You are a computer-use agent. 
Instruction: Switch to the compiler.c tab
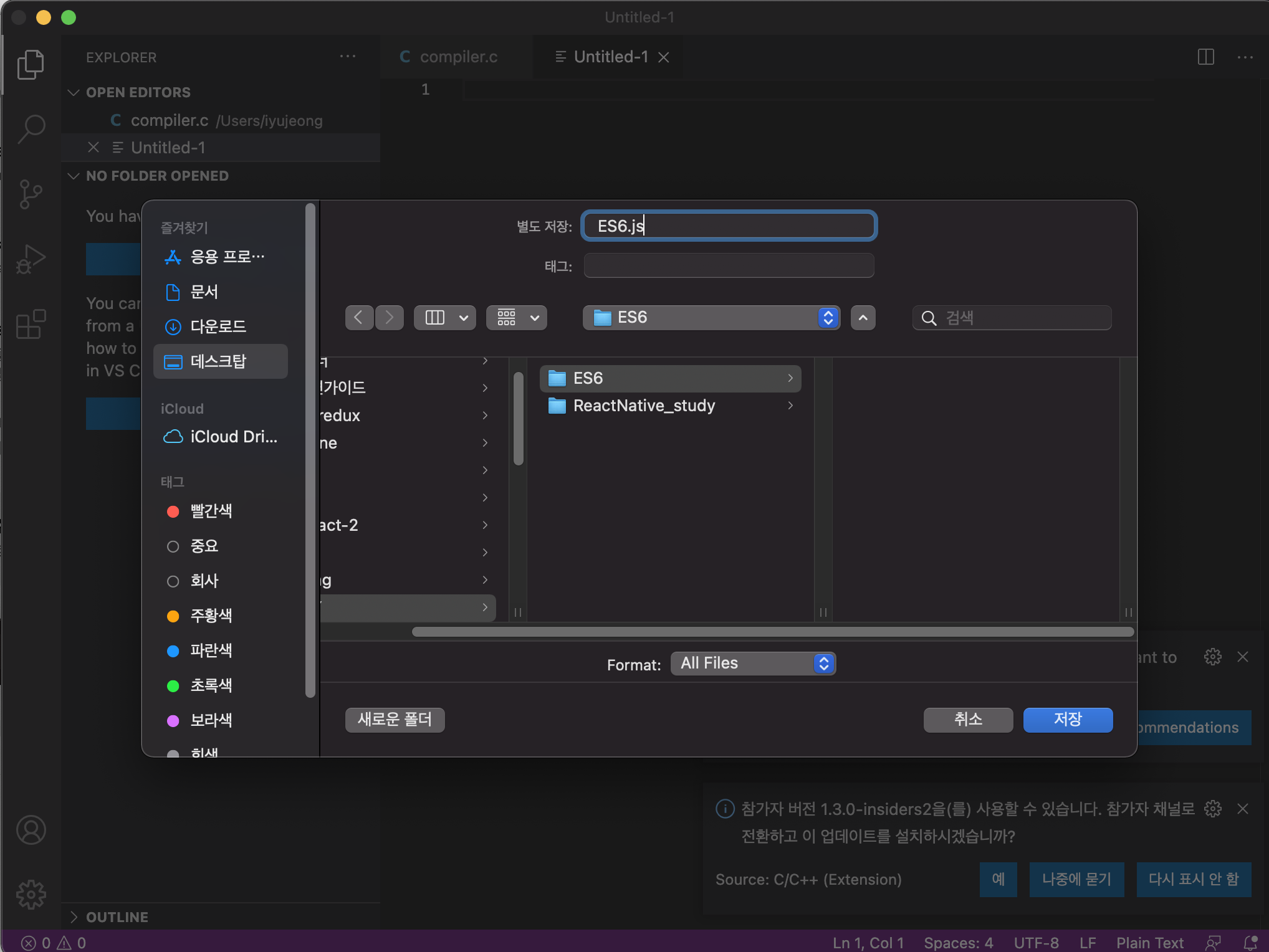(x=457, y=57)
